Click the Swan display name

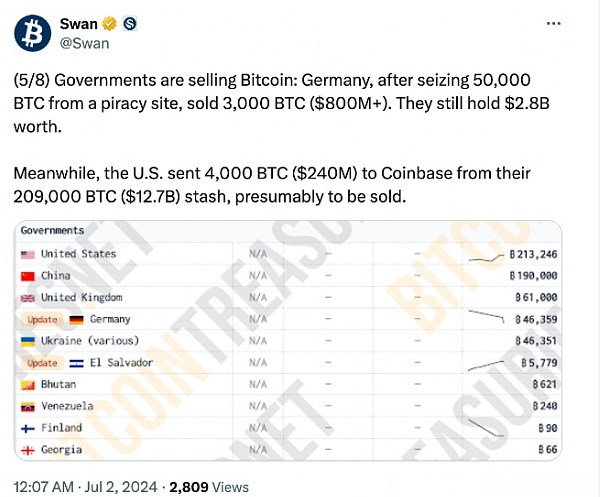(x=78, y=24)
